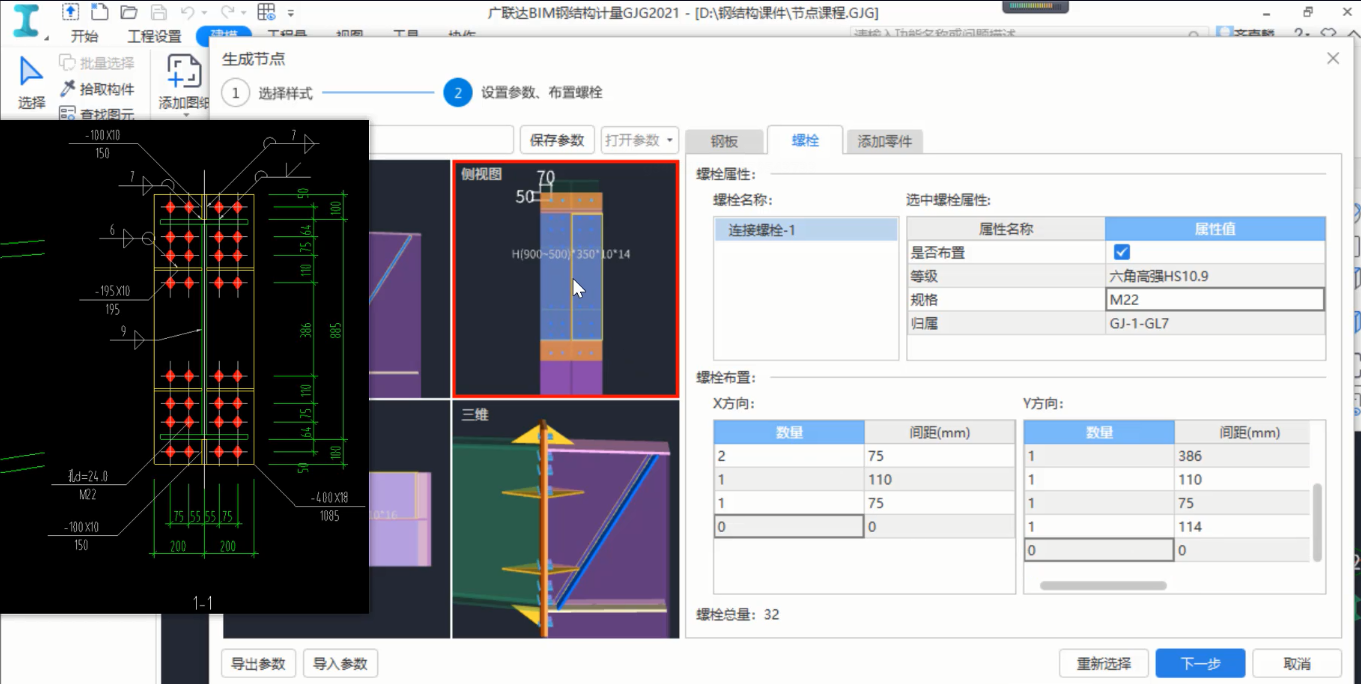Click the 螺栓总量 32 text
The image size is (1361, 684).
coord(738,614)
